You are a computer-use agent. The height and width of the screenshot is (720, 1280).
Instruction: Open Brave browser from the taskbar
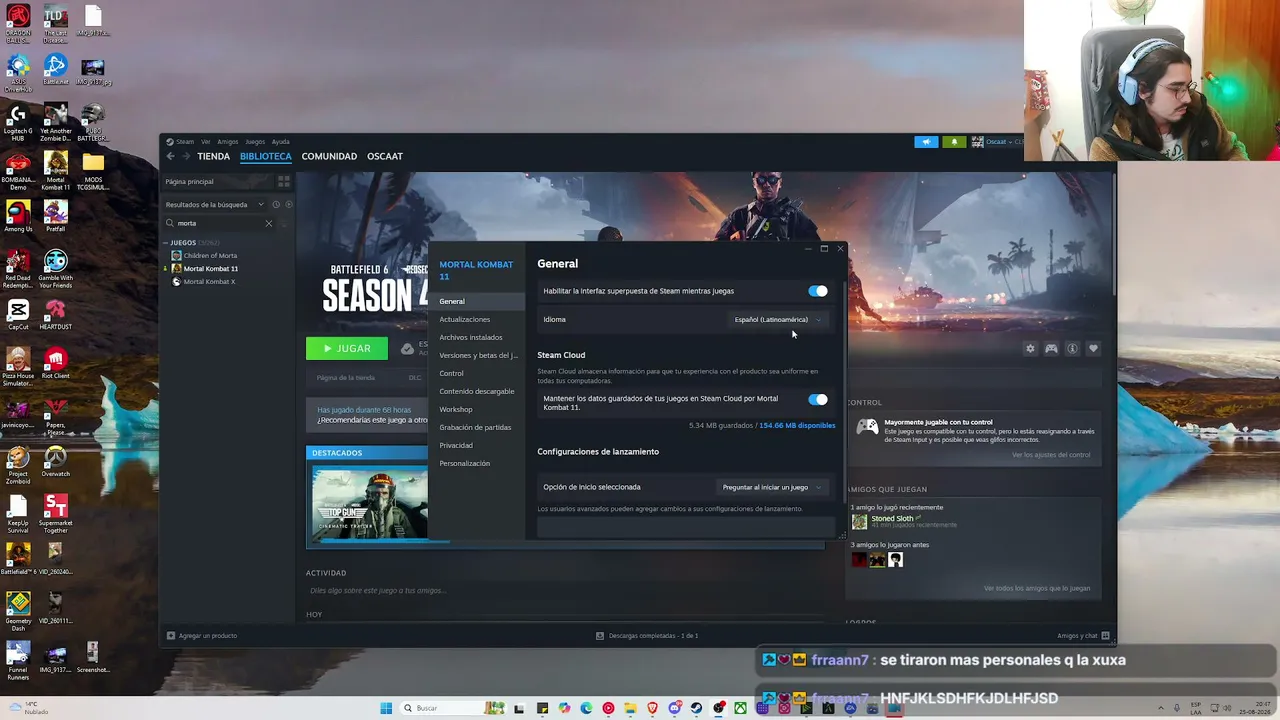[653, 708]
